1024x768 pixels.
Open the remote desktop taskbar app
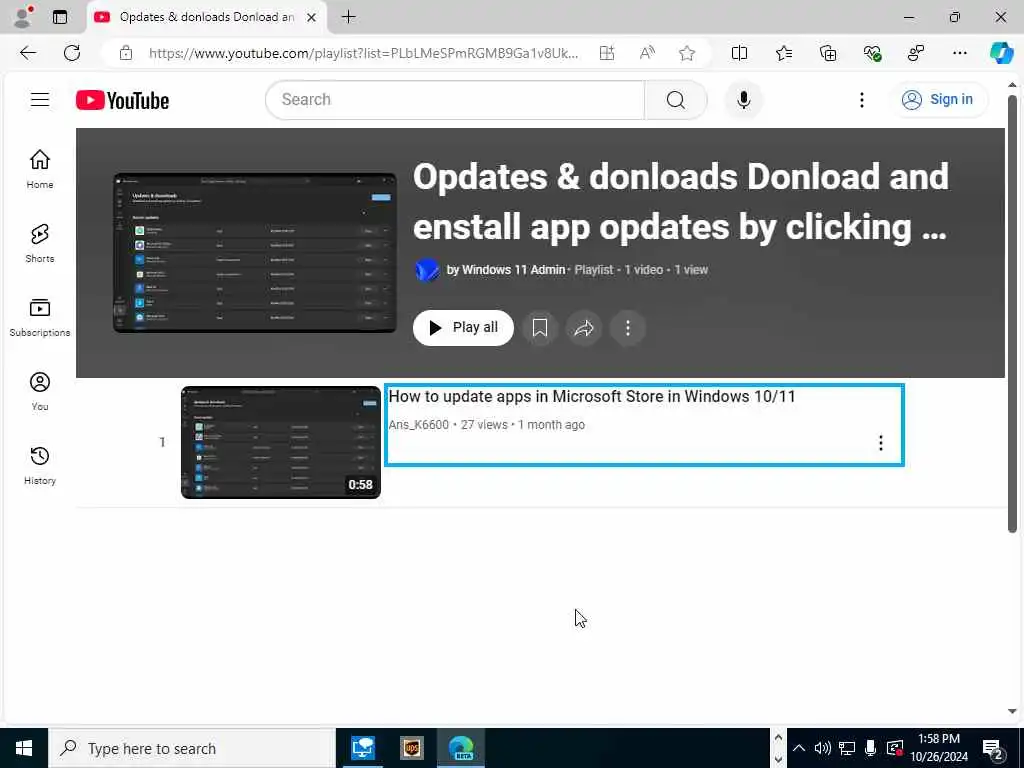(x=362, y=748)
